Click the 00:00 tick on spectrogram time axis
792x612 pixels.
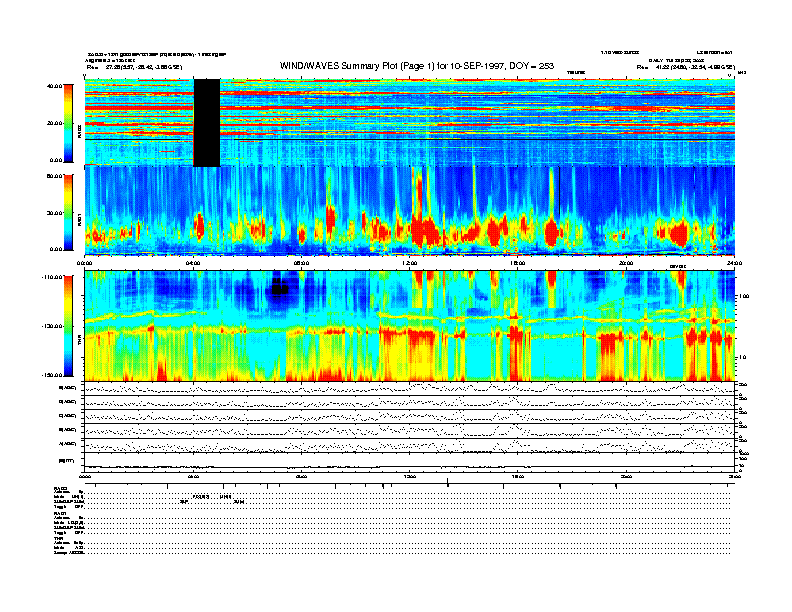84,263
